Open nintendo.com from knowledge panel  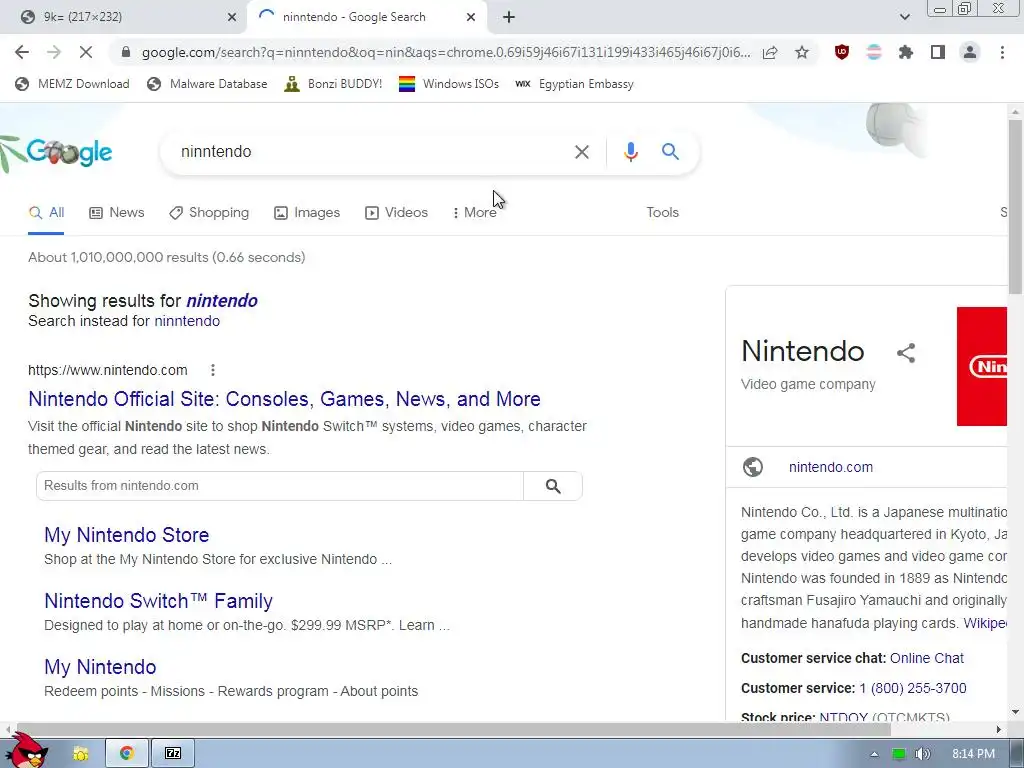click(831, 467)
